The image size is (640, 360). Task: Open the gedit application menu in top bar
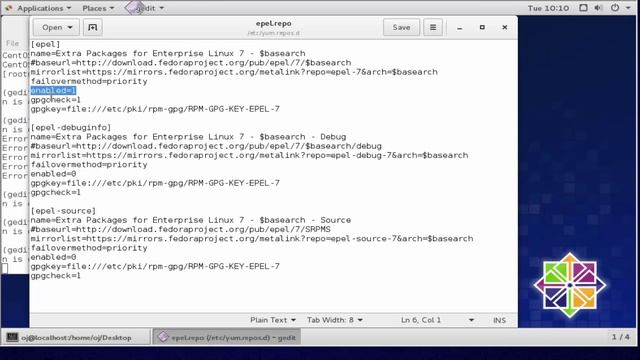[x=145, y=8]
